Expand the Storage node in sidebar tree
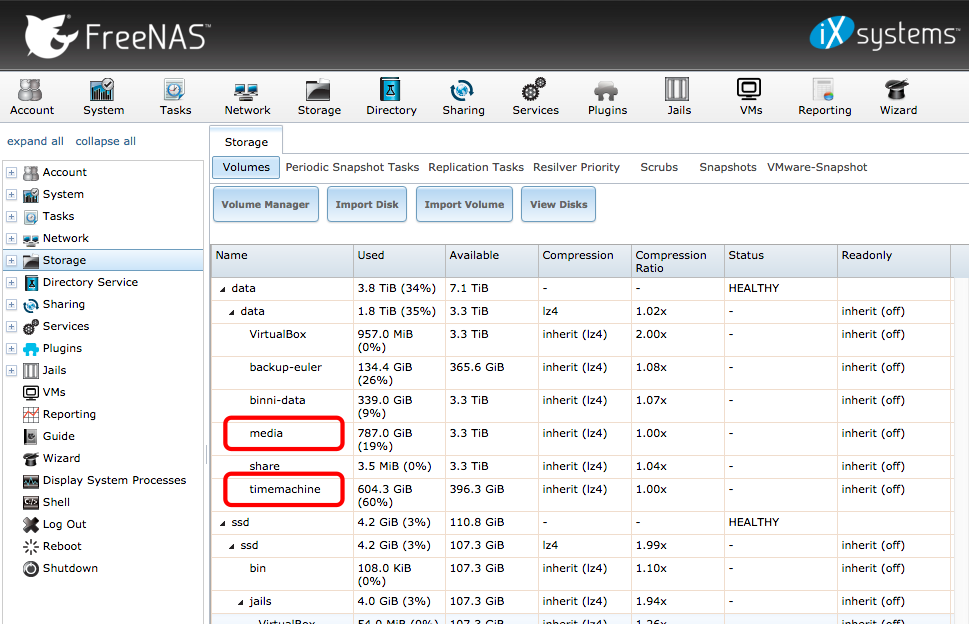This screenshot has width=969, height=624. tap(11, 261)
